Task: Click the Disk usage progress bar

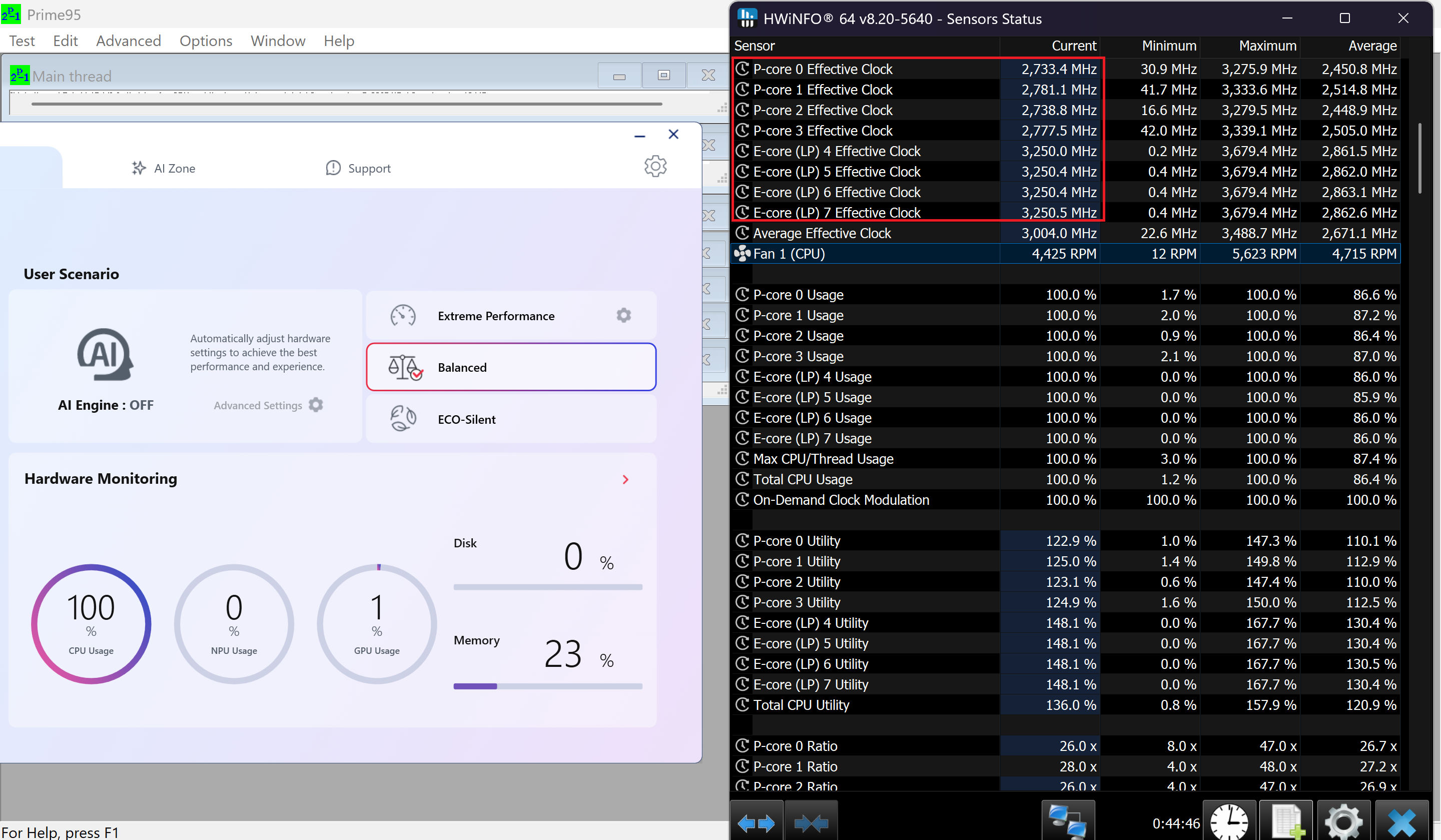Action: [x=548, y=587]
